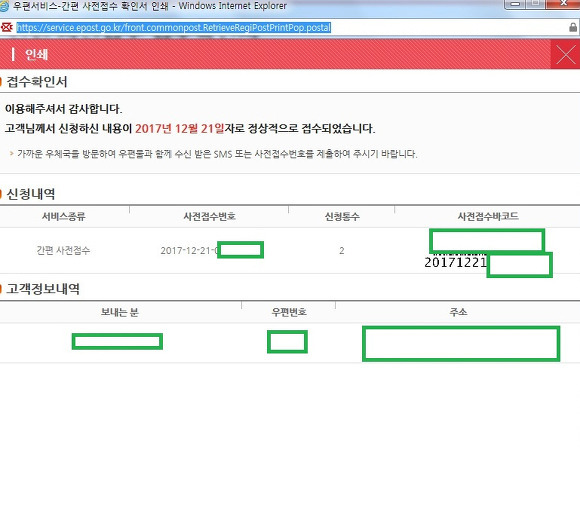Click the 서비스종류 column header
The image size is (580, 505).
point(64,216)
